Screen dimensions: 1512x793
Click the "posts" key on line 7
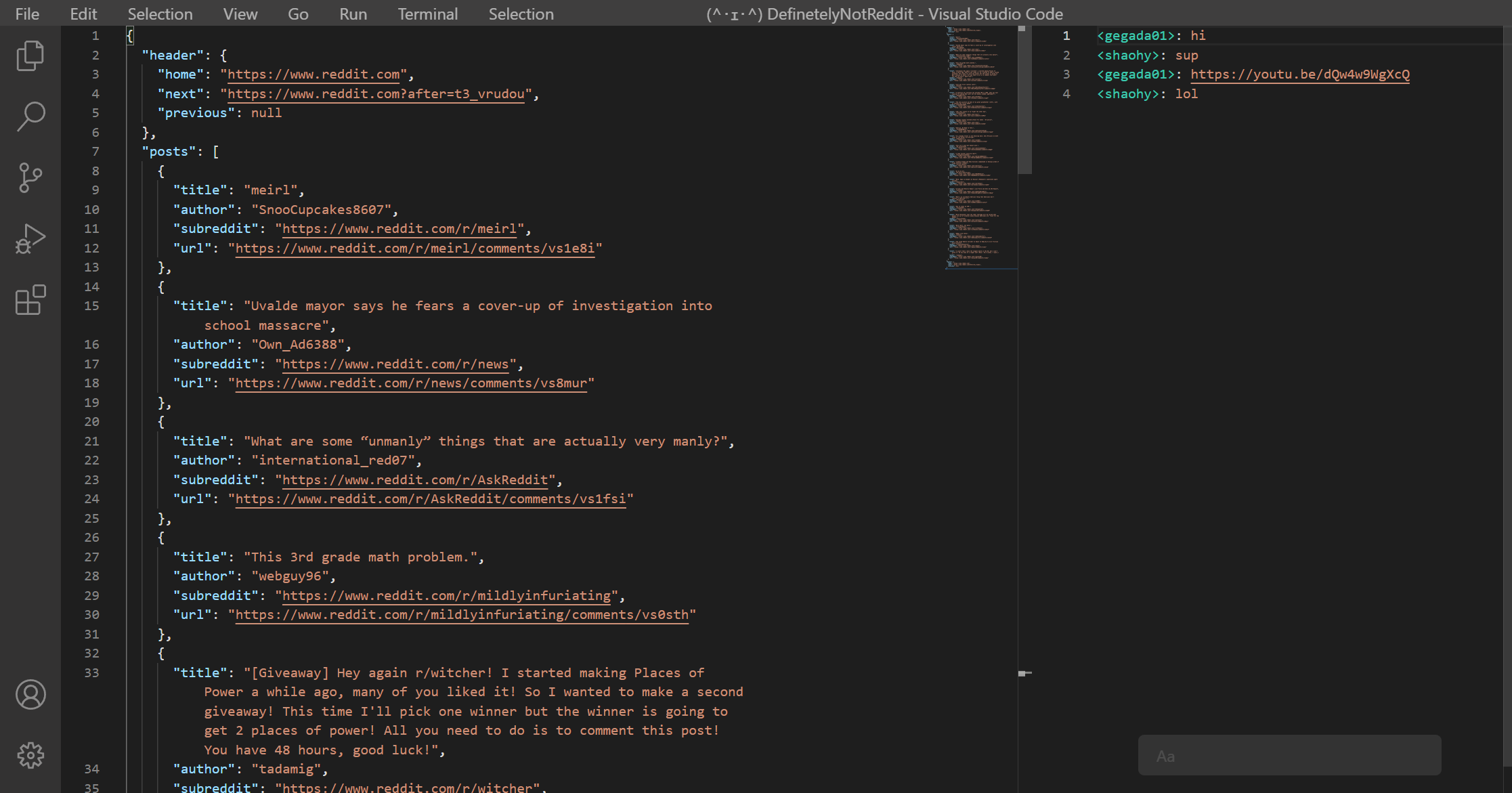(x=169, y=152)
